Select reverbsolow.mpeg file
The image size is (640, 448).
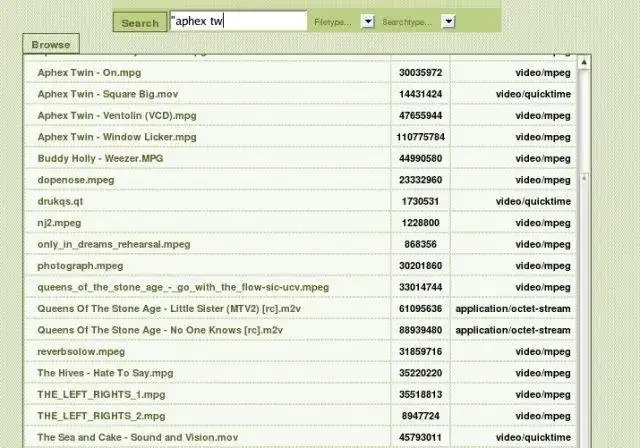[81, 352]
